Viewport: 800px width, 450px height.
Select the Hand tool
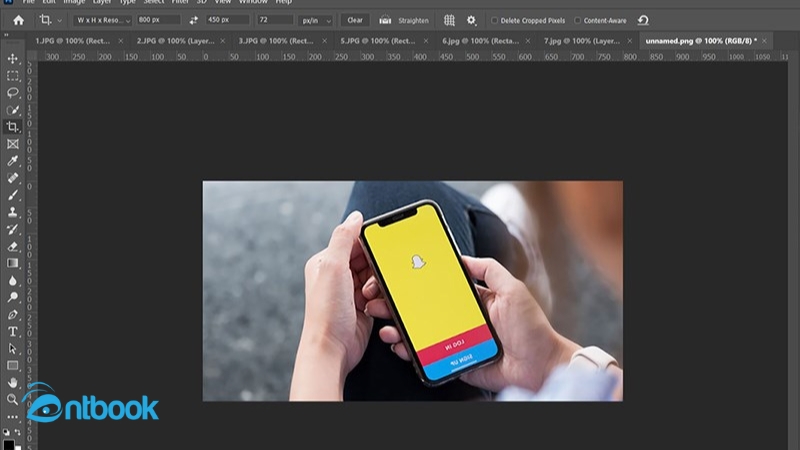point(13,383)
